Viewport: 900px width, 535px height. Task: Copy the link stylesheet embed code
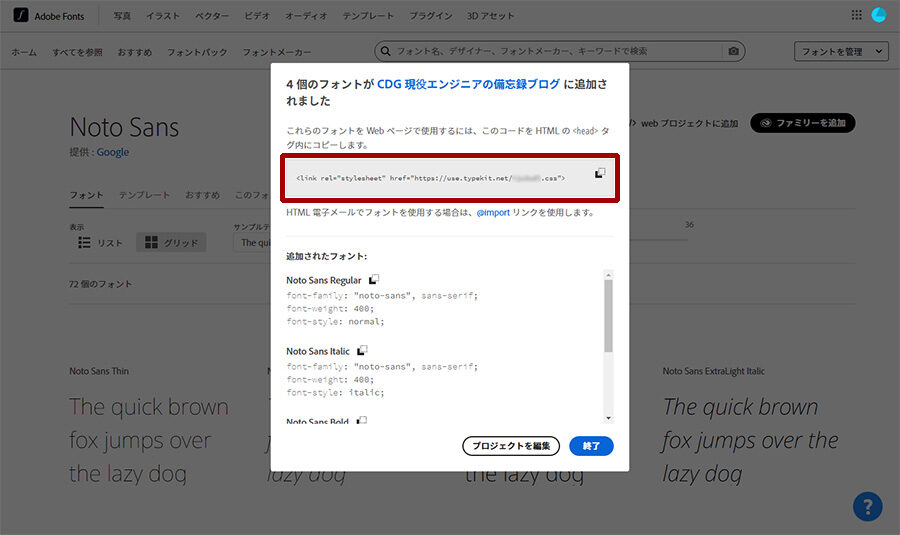click(600, 173)
